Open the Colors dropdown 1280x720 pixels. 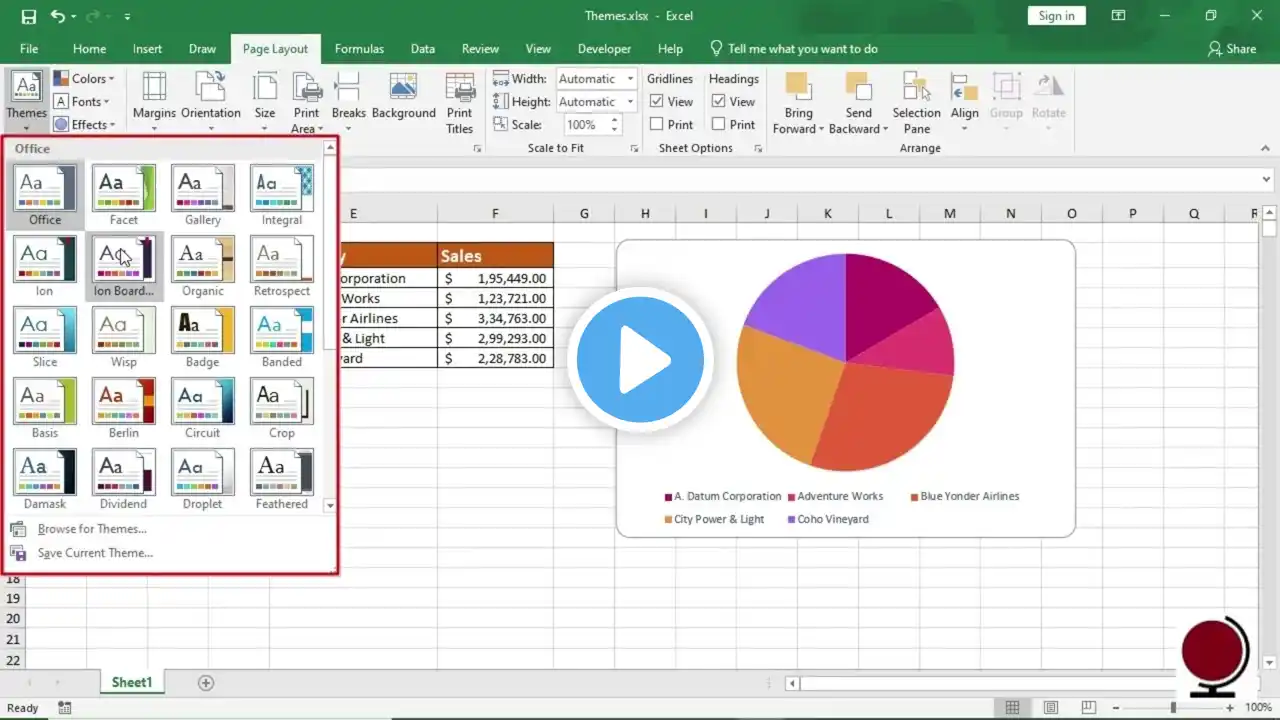84,78
